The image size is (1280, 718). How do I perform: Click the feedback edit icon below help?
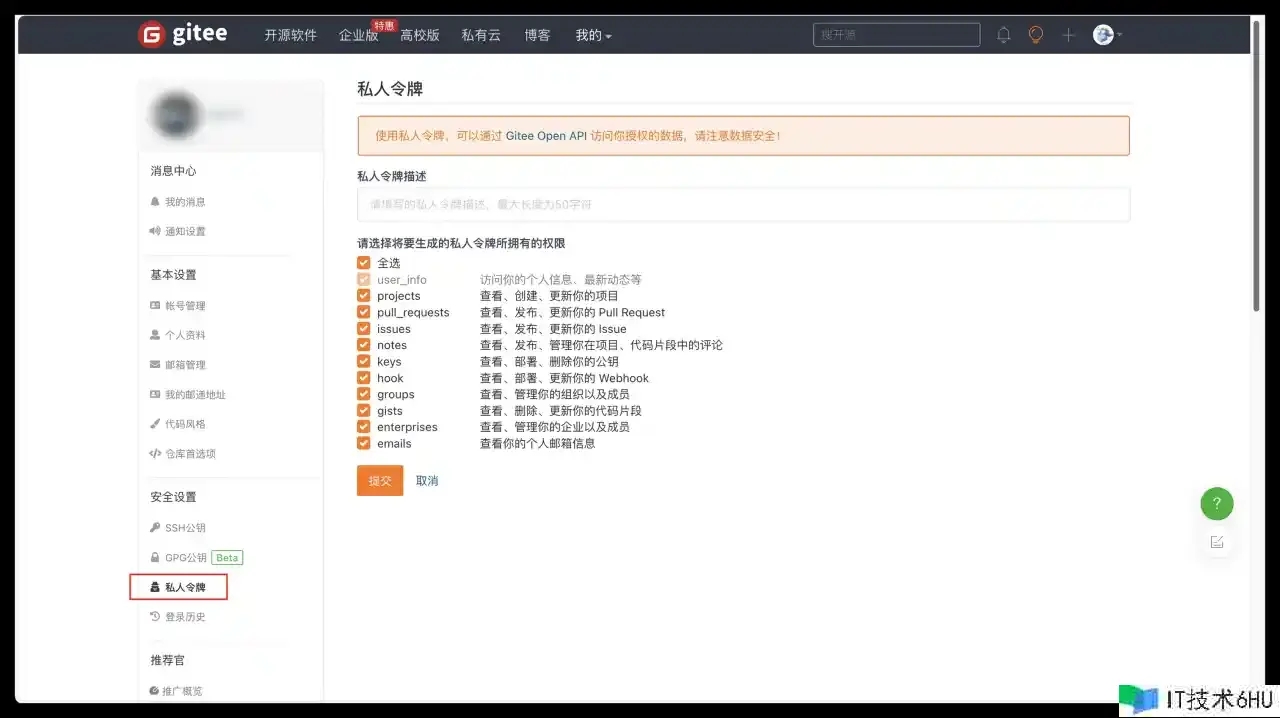pyautogui.click(x=1217, y=542)
